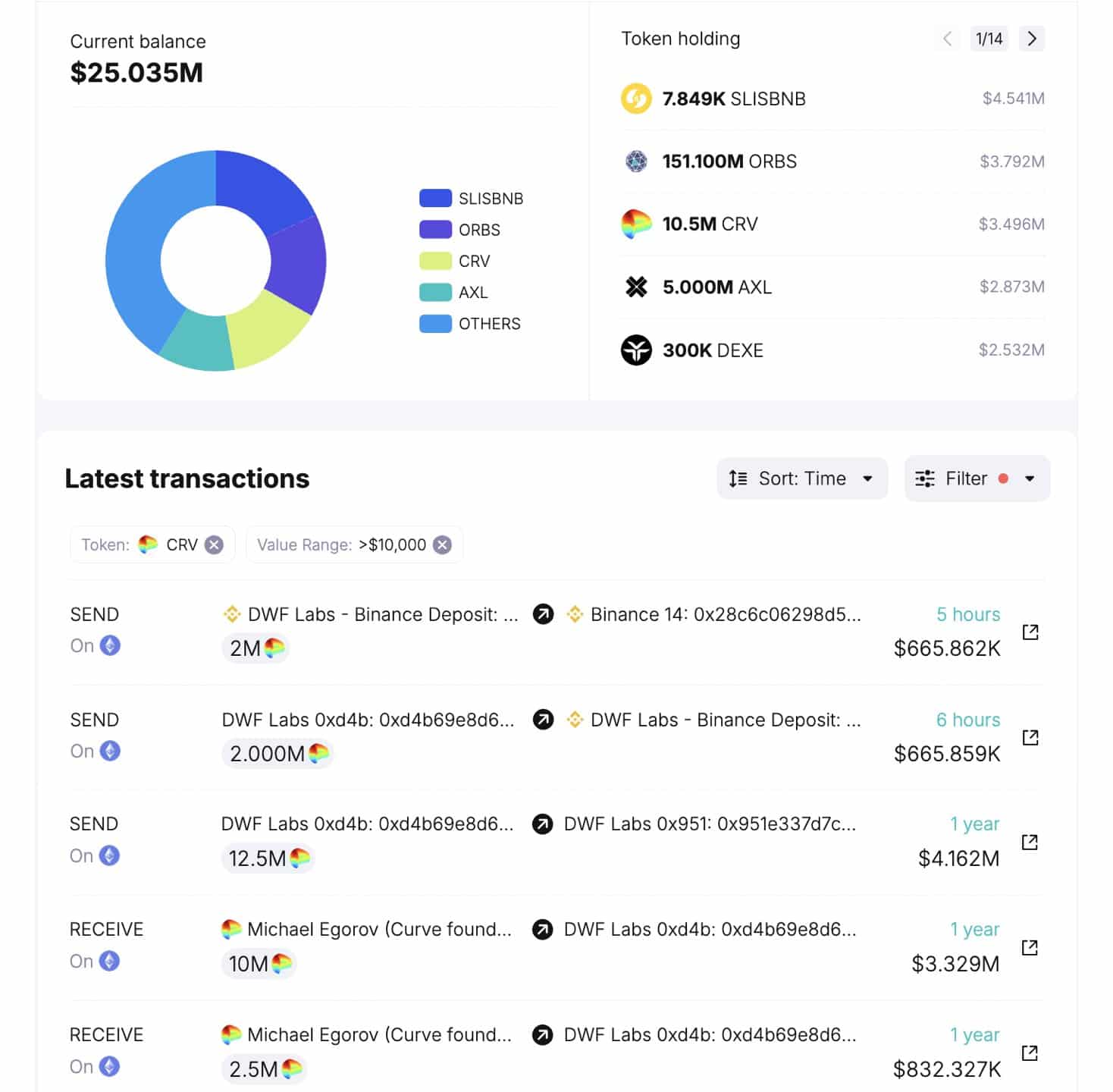Remove the Value Range filter chip
The height and width of the screenshot is (1092, 1113).
pos(442,544)
